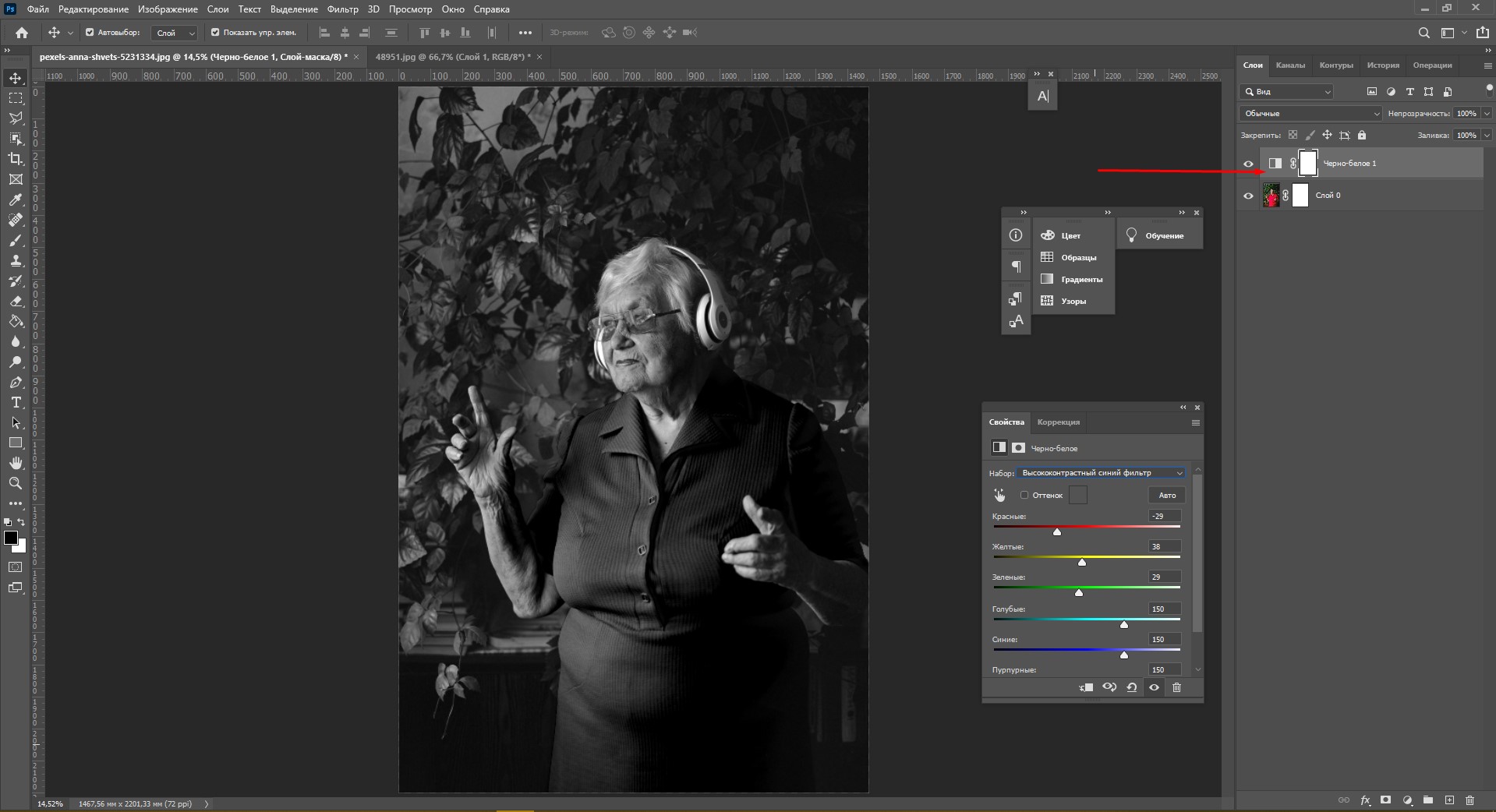The width and height of the screenshot is (1496, 812).
Task: Open the Вид layer filter dropdown
Action: point(1287,91)
